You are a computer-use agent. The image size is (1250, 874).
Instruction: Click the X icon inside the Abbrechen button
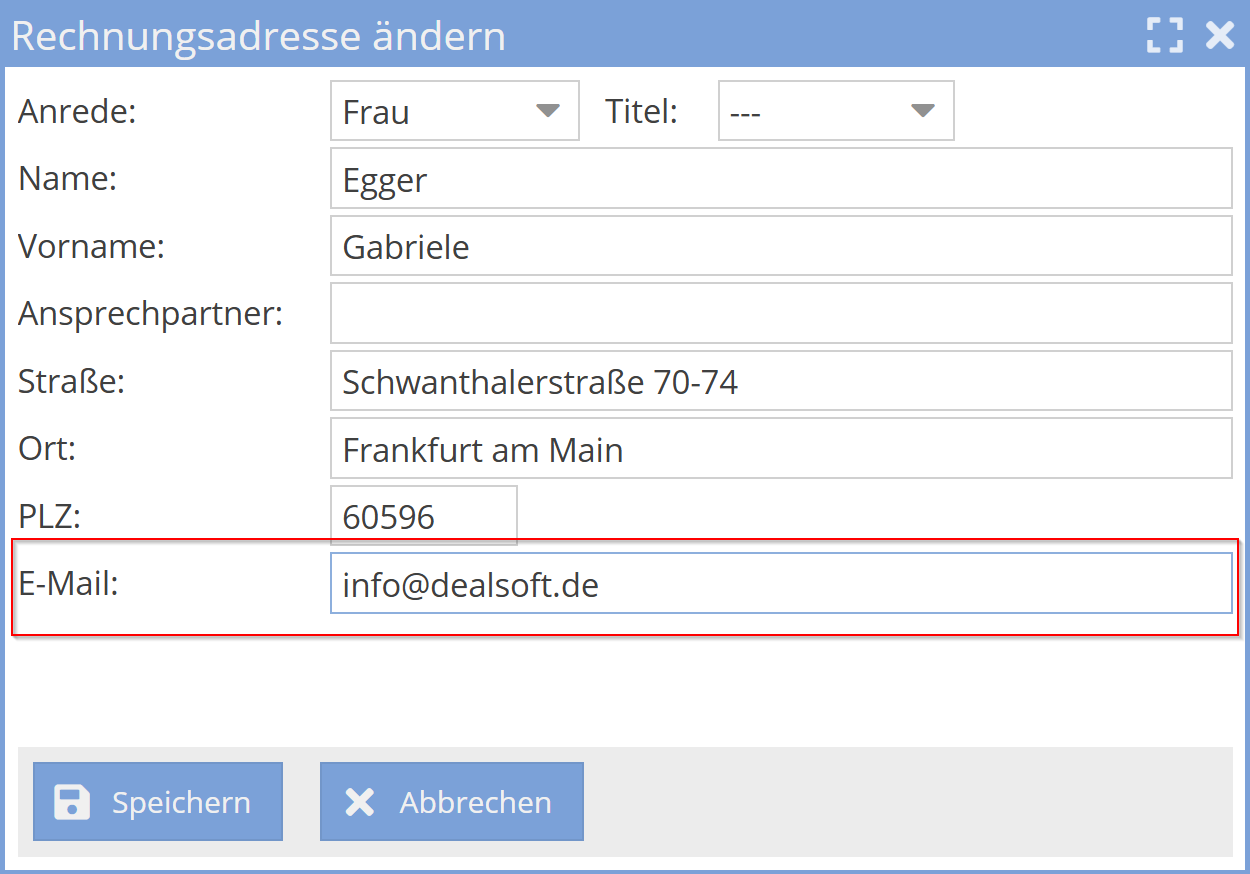click(x=360, y=801)
